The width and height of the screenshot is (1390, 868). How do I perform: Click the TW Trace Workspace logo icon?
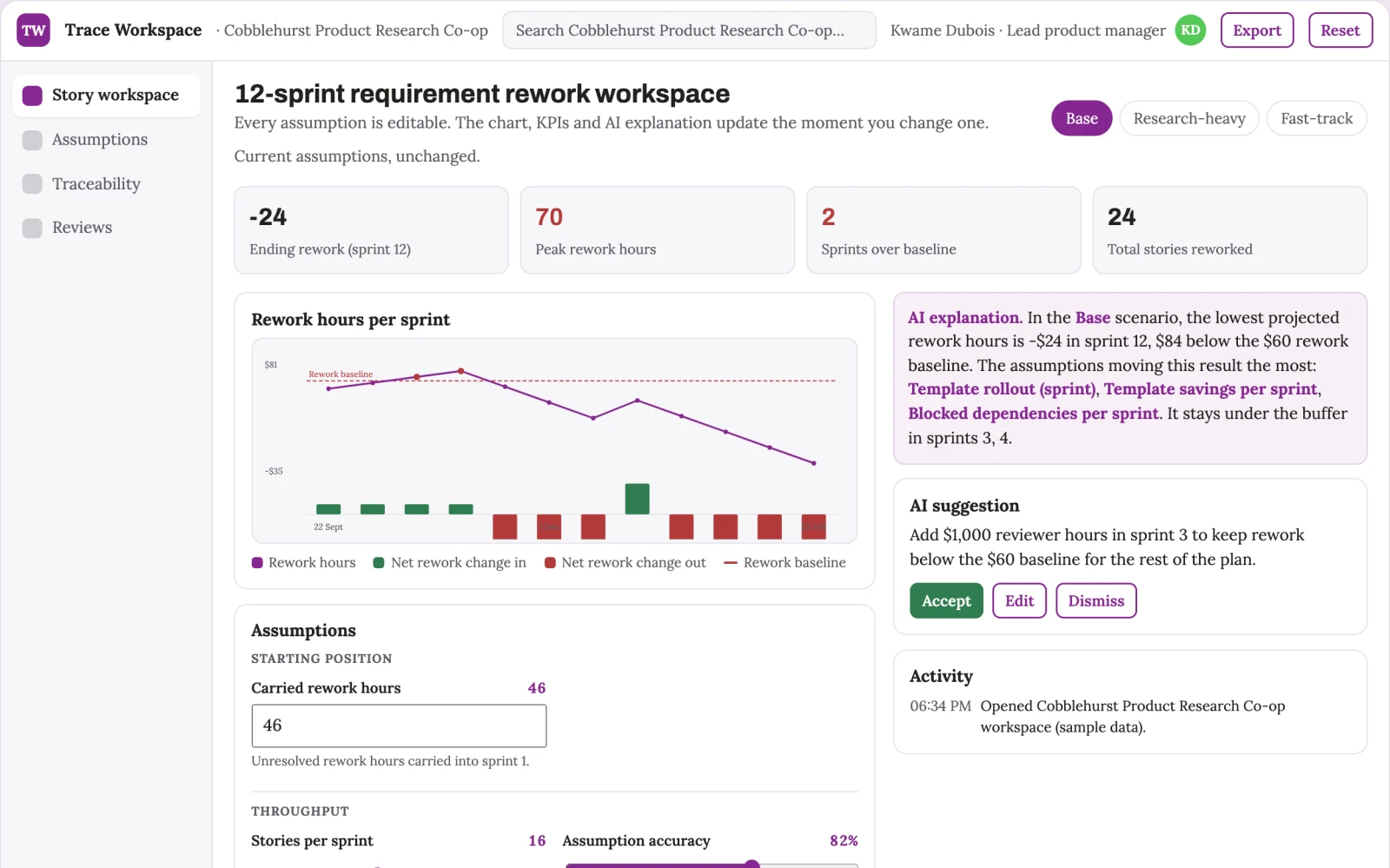[x=33, y=30]
